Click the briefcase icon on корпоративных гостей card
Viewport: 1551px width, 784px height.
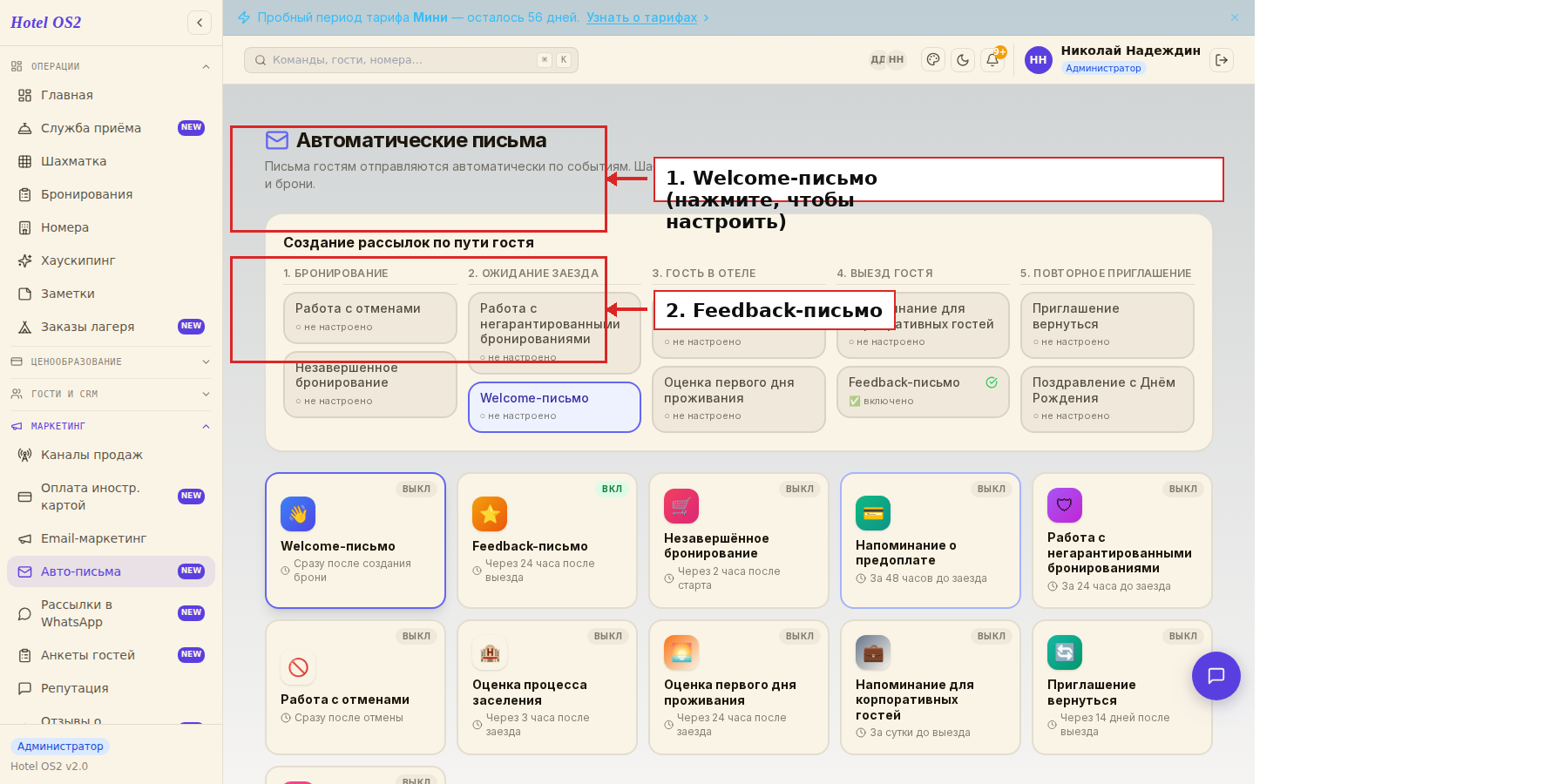873,652
